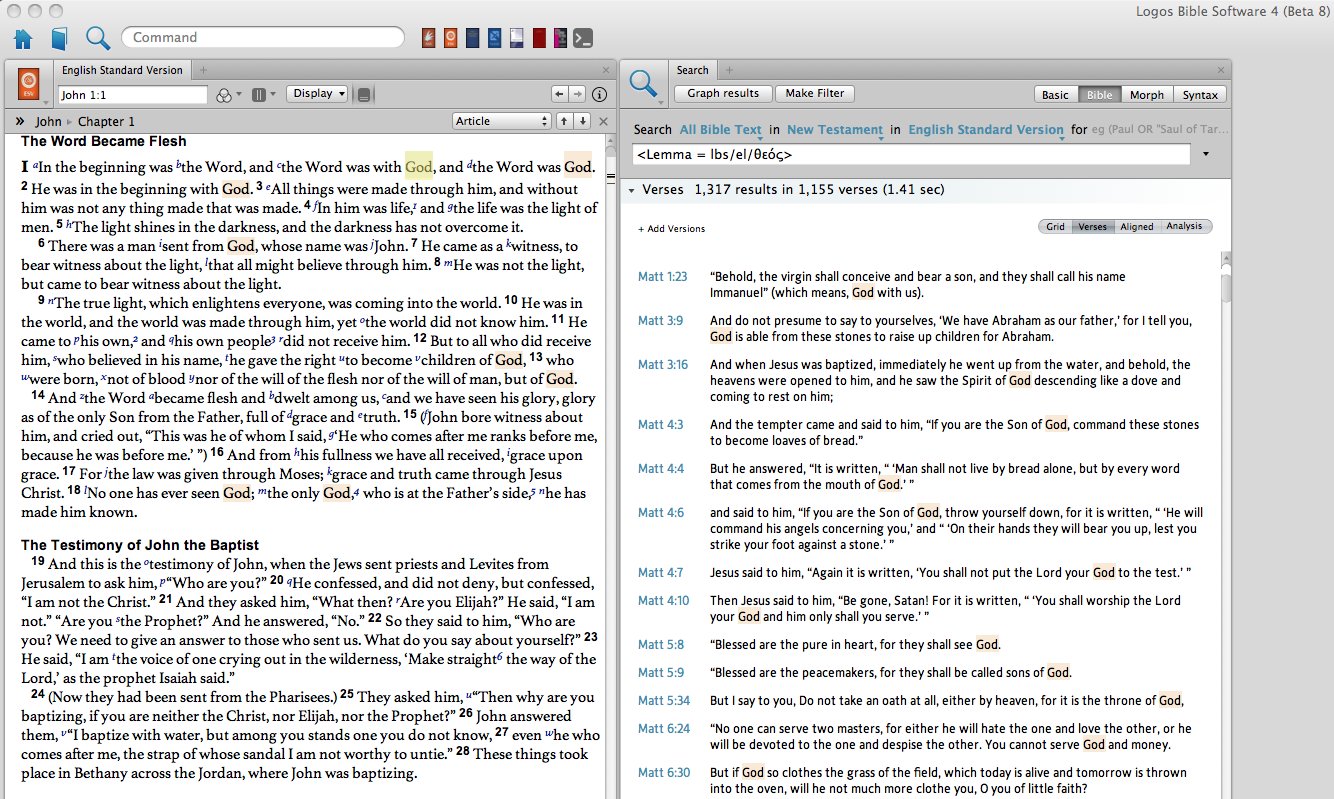
Task: Open the first brown flame shortcut book icon
Action: tap(429, 38)
